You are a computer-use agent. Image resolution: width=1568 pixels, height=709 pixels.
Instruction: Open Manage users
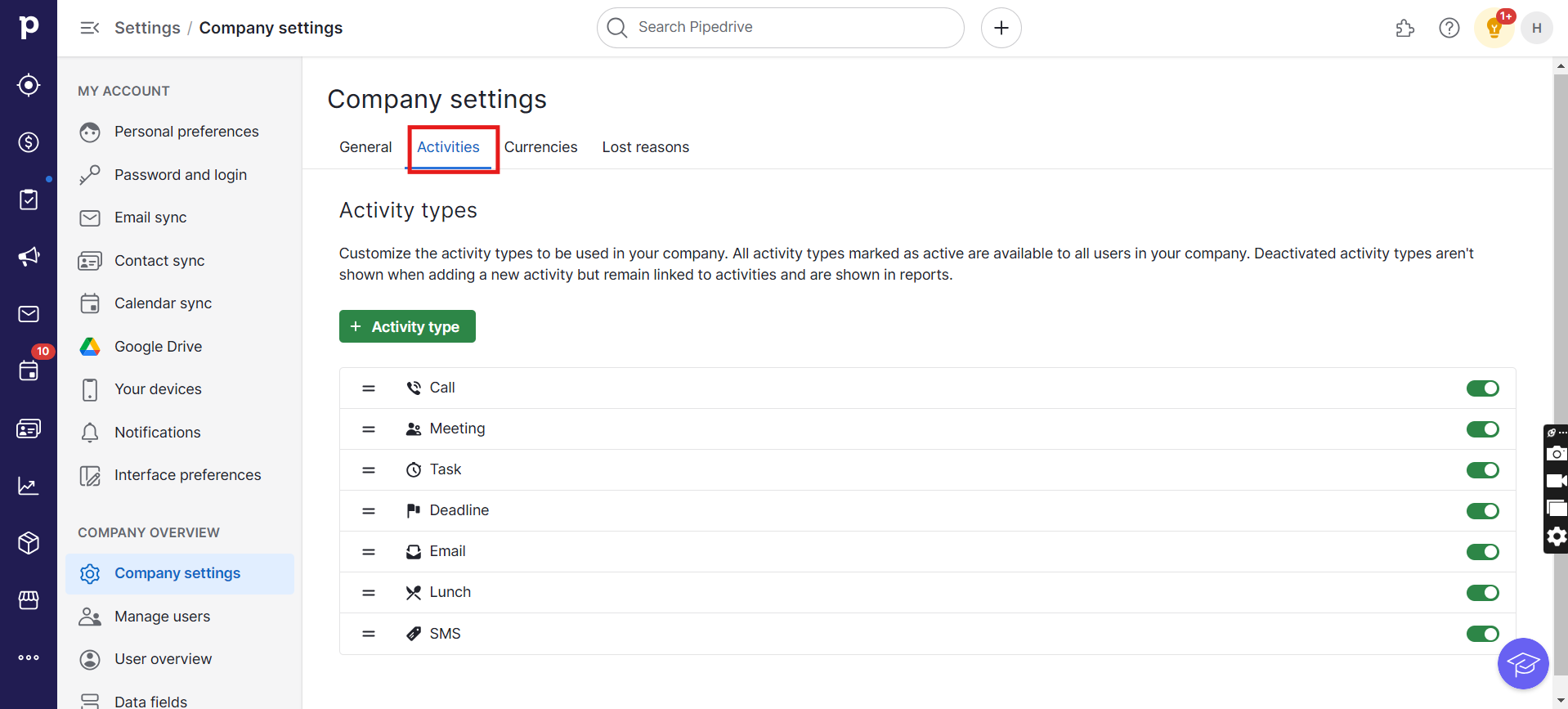pos(180,617)
